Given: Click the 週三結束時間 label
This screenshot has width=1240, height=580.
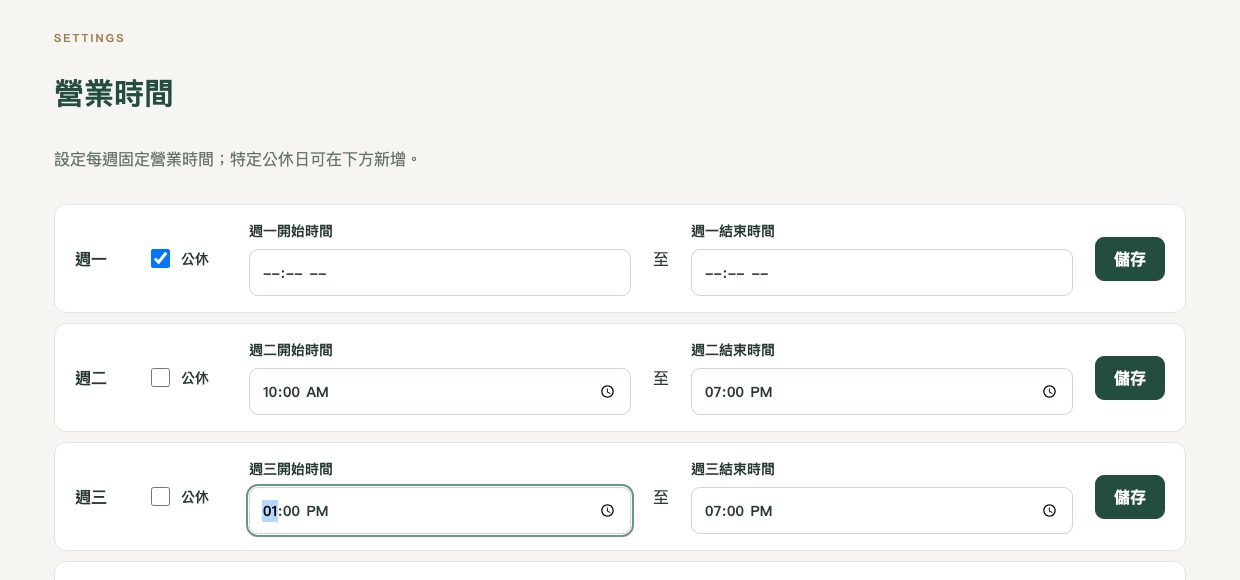Looking at the screenshot, I should click(x=733, y=469).
